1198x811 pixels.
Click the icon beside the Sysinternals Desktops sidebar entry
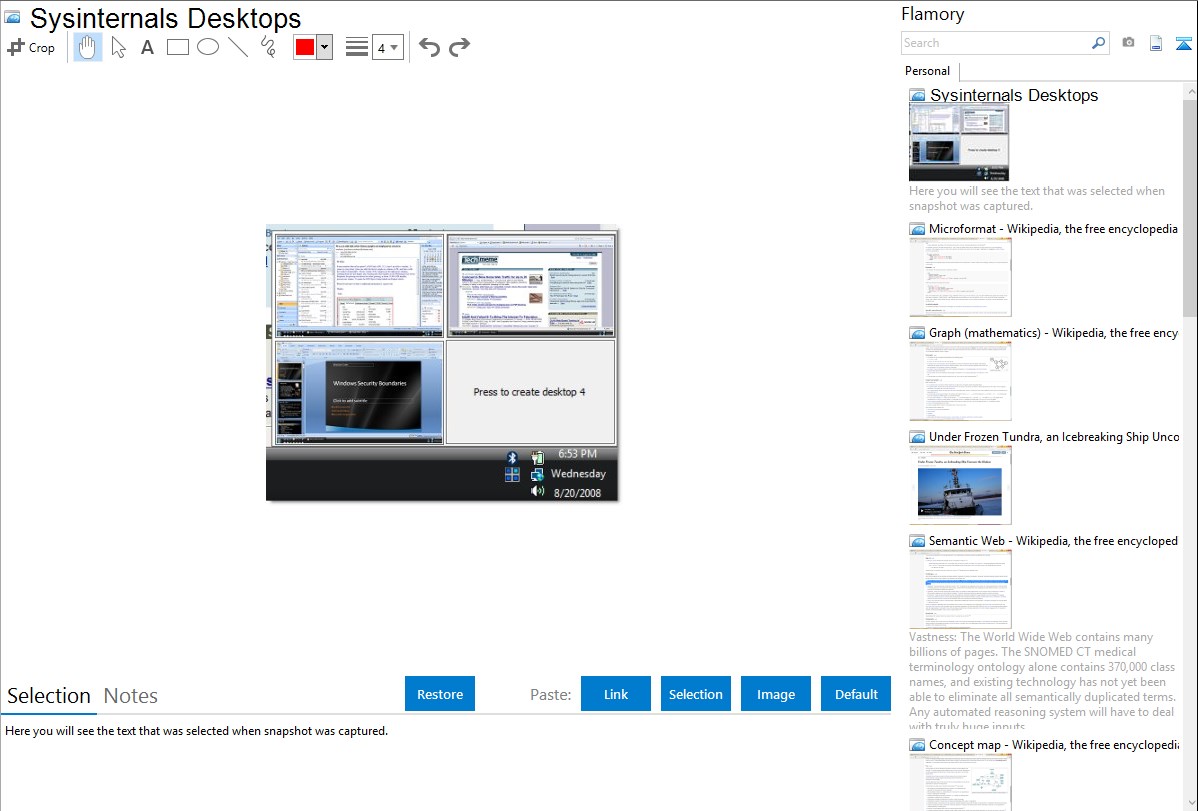917,96
